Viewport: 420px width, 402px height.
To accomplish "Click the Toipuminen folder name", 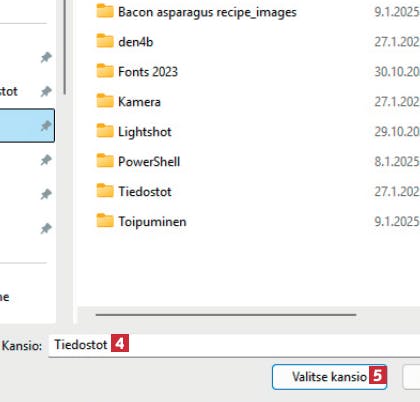I will pos(152,222).
